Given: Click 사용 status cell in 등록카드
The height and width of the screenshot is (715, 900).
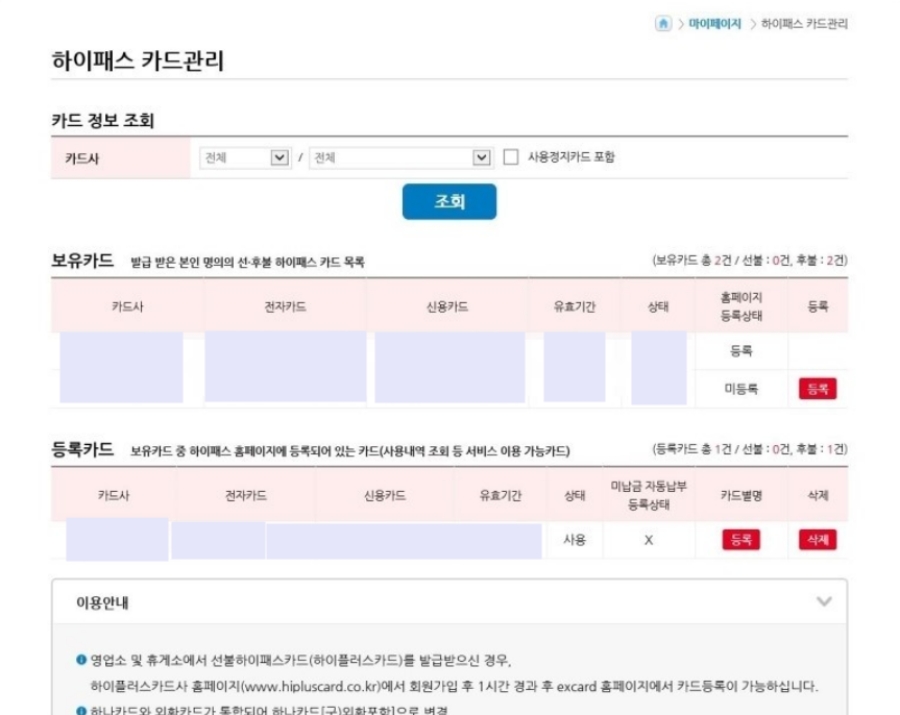Looking at the screenshot, I should click(575, 540).
